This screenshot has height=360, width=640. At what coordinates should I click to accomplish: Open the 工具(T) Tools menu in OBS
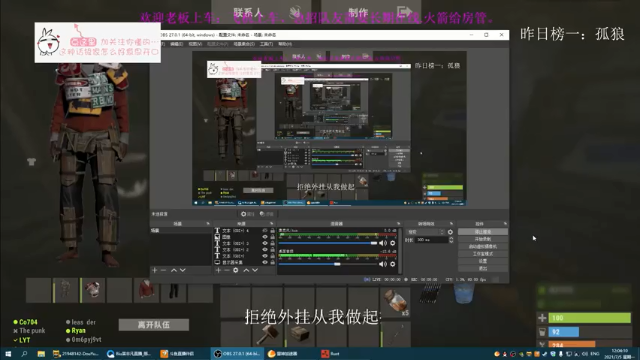coord(267,44)
